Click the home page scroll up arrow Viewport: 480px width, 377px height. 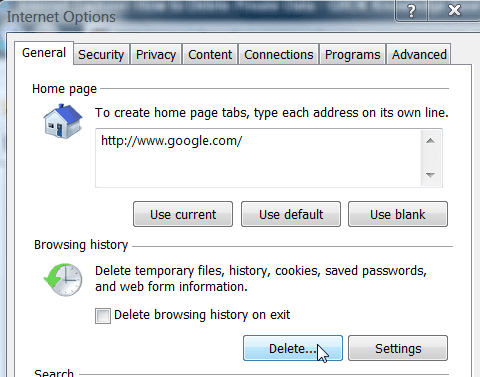click(x=430, y=141)
